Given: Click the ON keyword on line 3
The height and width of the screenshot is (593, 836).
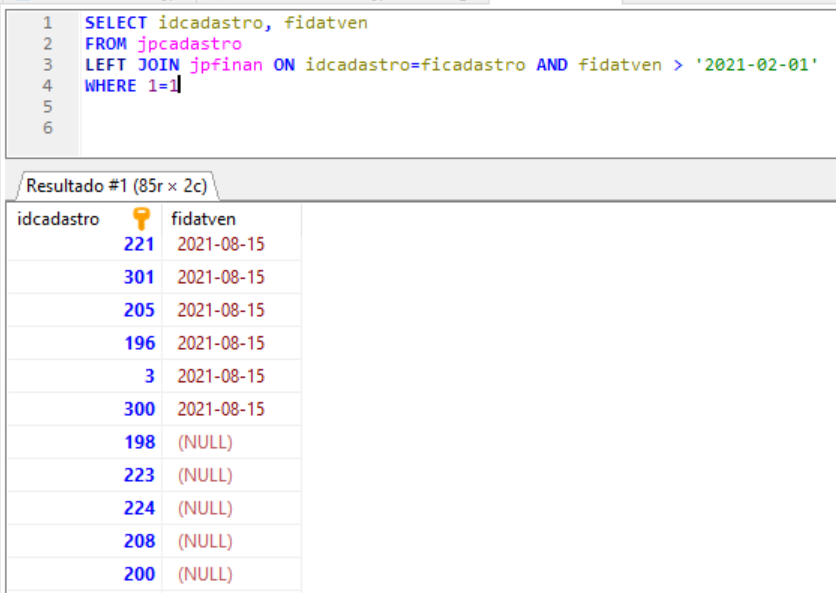Looking at the screenshot, I should 284,65.
